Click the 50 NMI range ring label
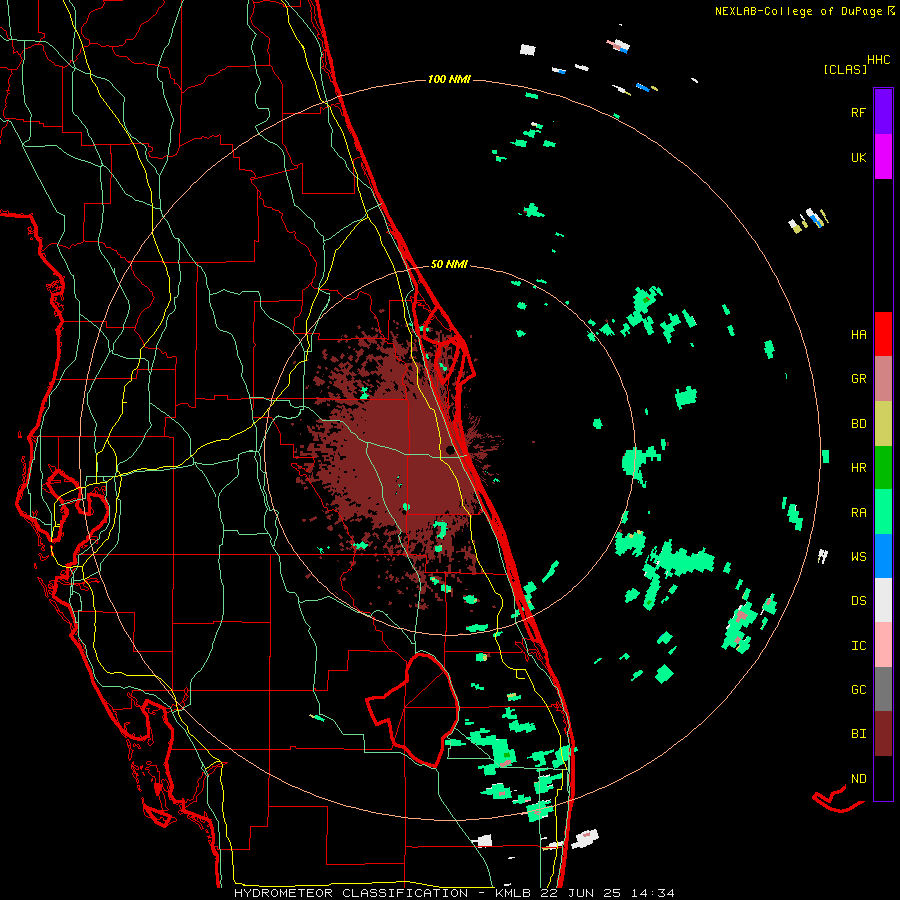Viewport: 900px width, 900px height. coord(449,264)
